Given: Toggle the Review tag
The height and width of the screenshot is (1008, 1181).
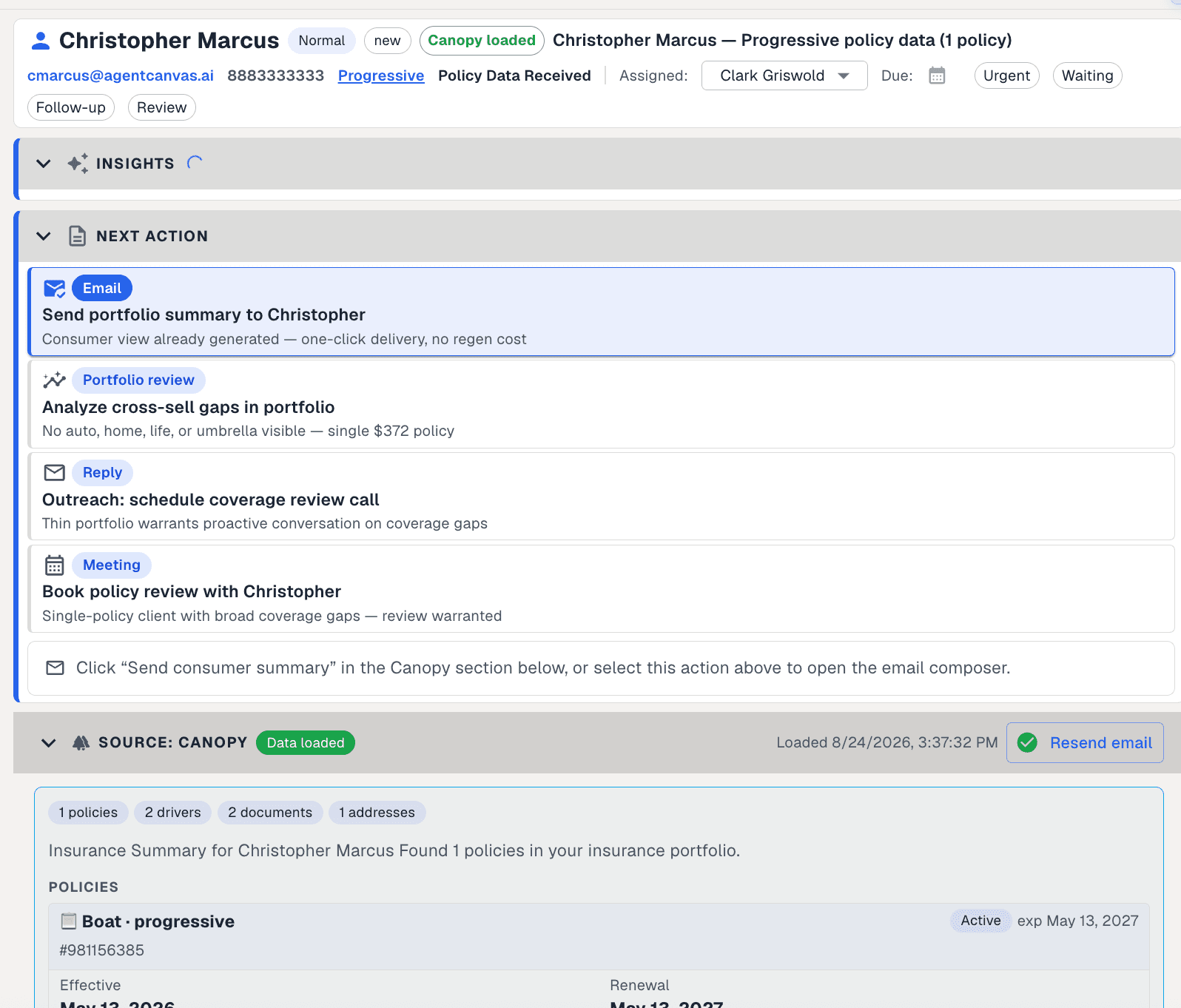Looking at the screenshot, I should pyautogui.click(x=161, y=107).
